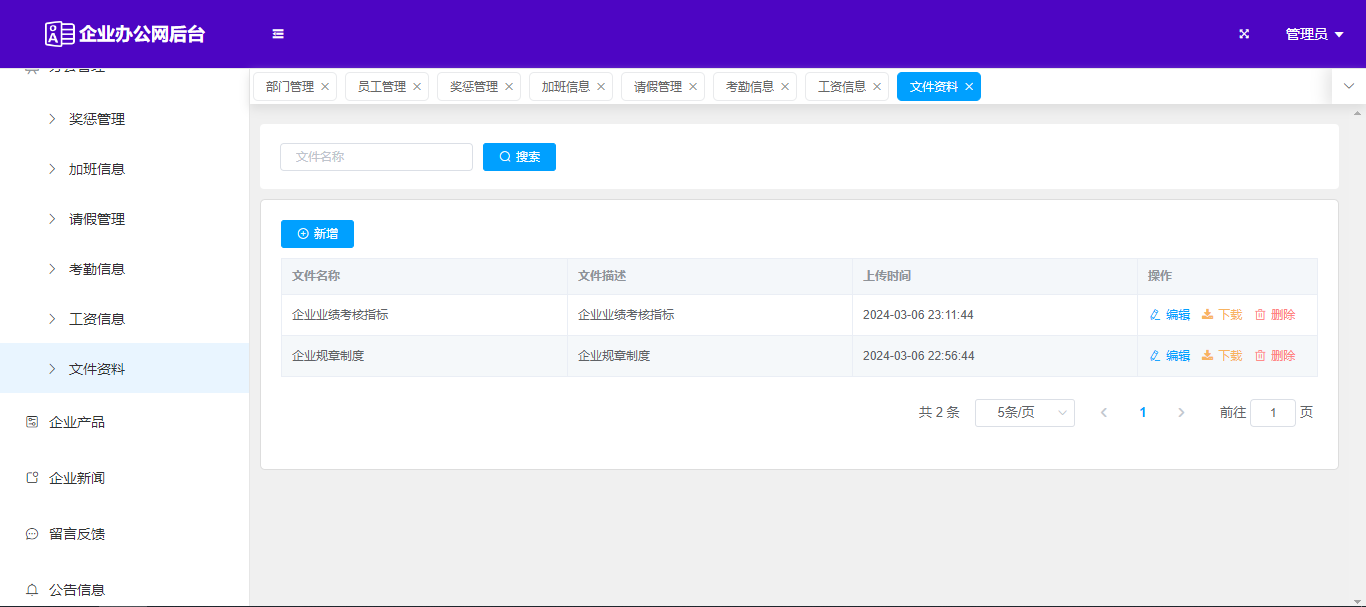Edit the 企业业绩考核指标 file entry
Screen dimensions: 1366x607
coord(1169,315)
